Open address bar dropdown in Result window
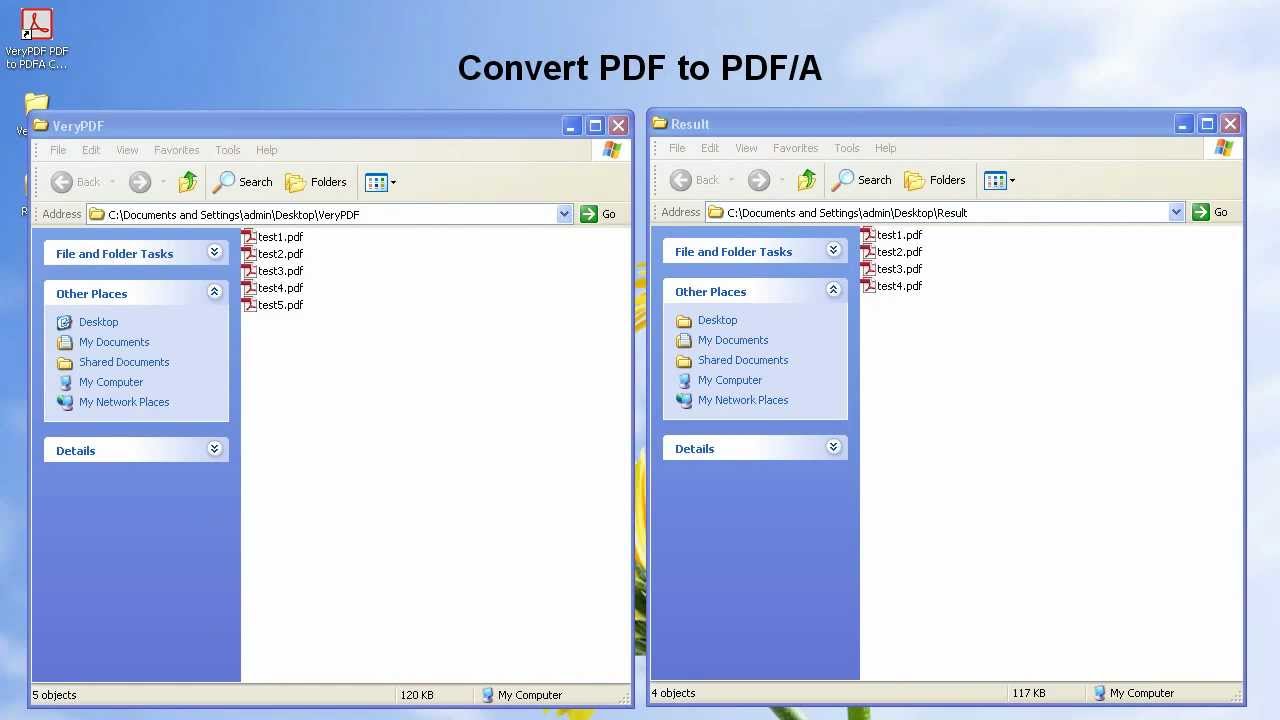The image size is (1280, 720). 1176,212
